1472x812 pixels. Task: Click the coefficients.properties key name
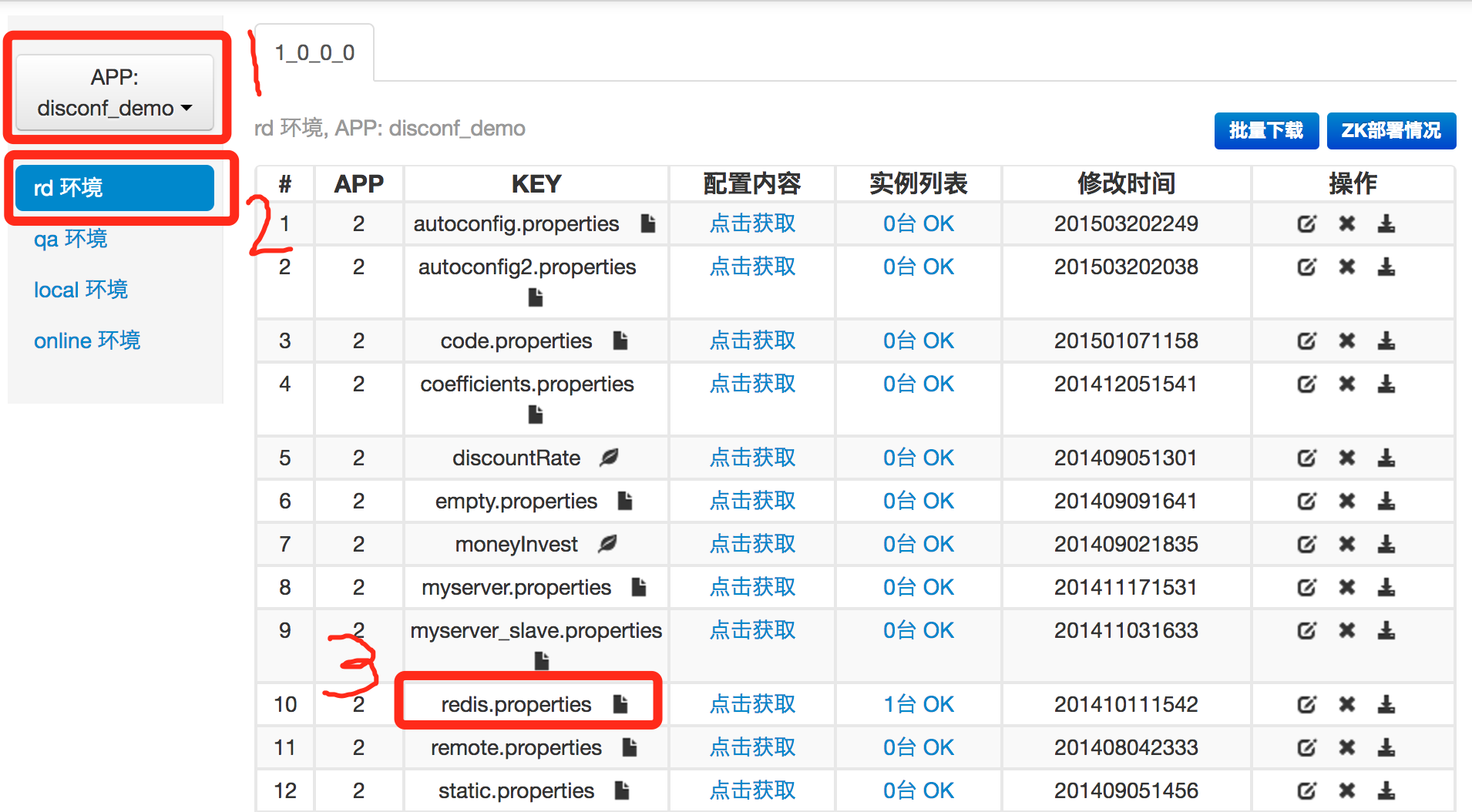tap(527, 384)
